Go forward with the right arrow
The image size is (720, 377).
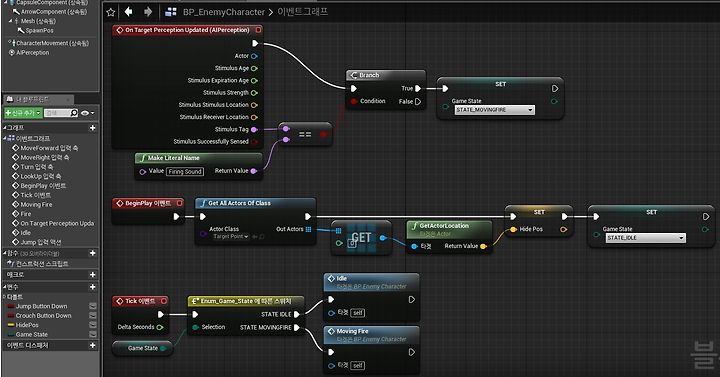[x=148, y=12]
